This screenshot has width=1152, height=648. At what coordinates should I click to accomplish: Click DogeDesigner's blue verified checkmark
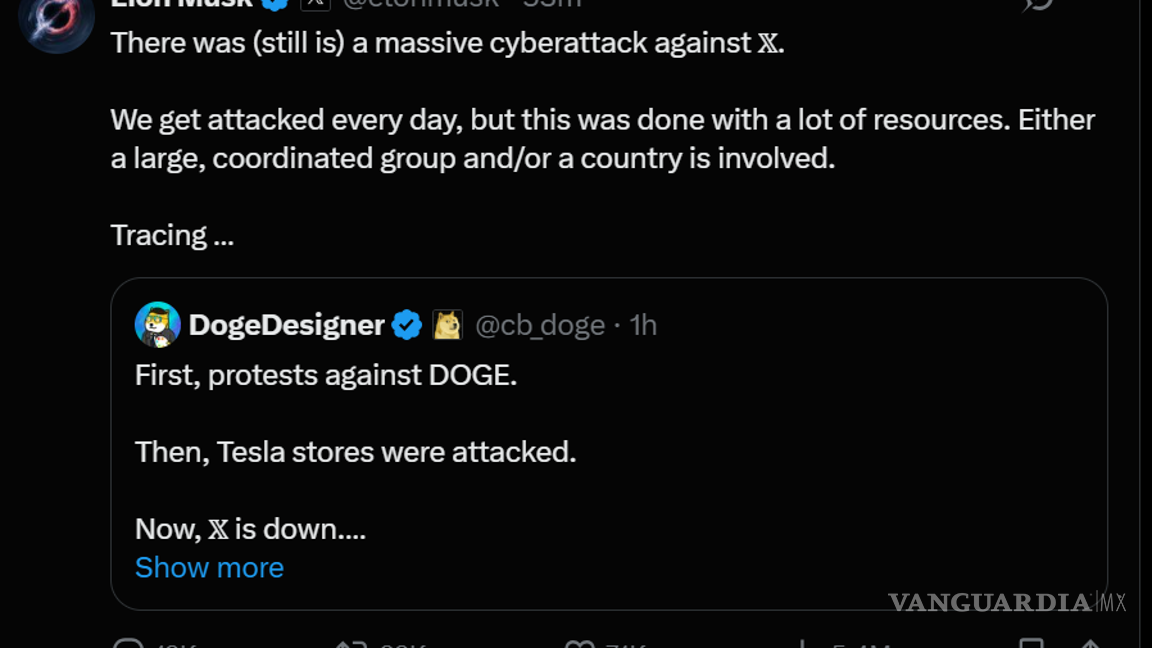click(x=406, y=325)
